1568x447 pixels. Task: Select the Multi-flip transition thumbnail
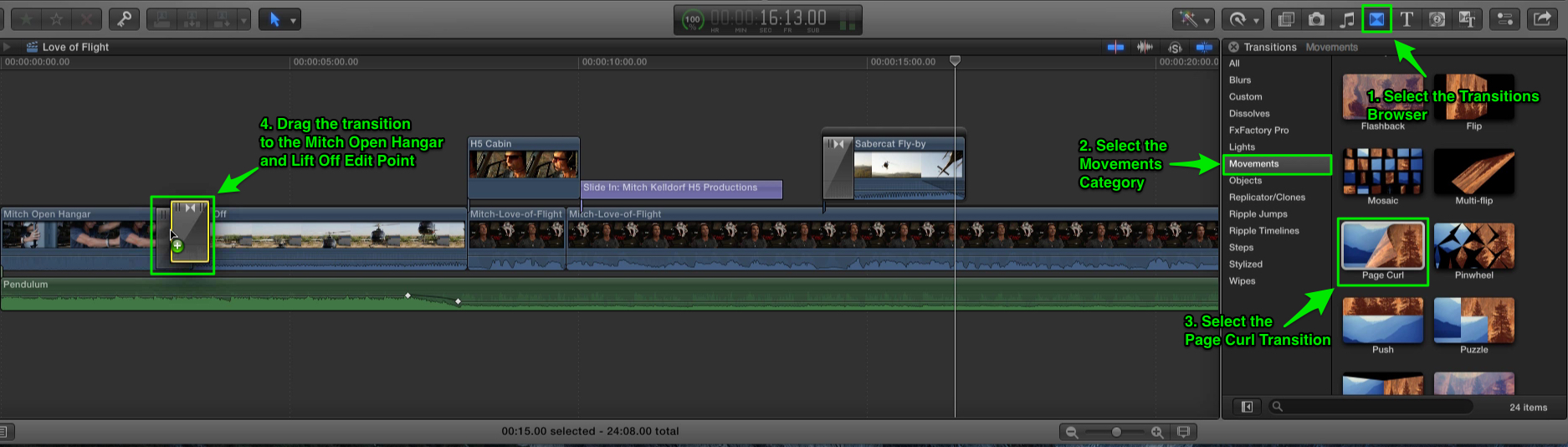[x=1473, y=172]
